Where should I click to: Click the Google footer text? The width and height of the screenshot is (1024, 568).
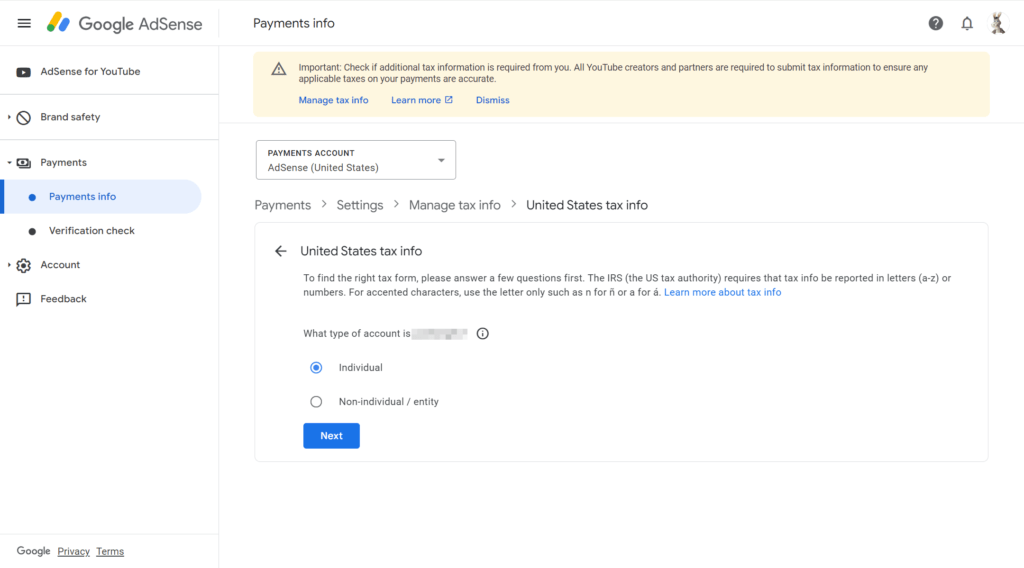tap(33, 552)
